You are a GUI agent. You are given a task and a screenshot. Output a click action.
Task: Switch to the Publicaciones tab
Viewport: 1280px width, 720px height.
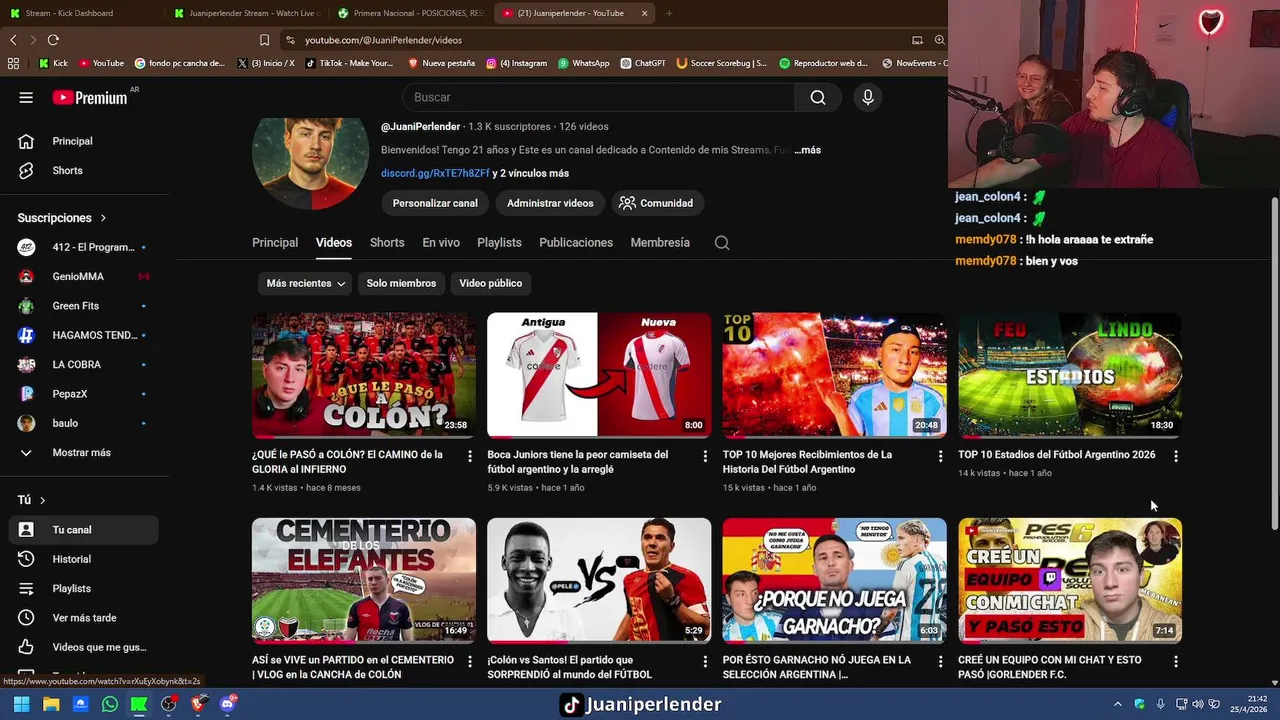click(576, 243)
